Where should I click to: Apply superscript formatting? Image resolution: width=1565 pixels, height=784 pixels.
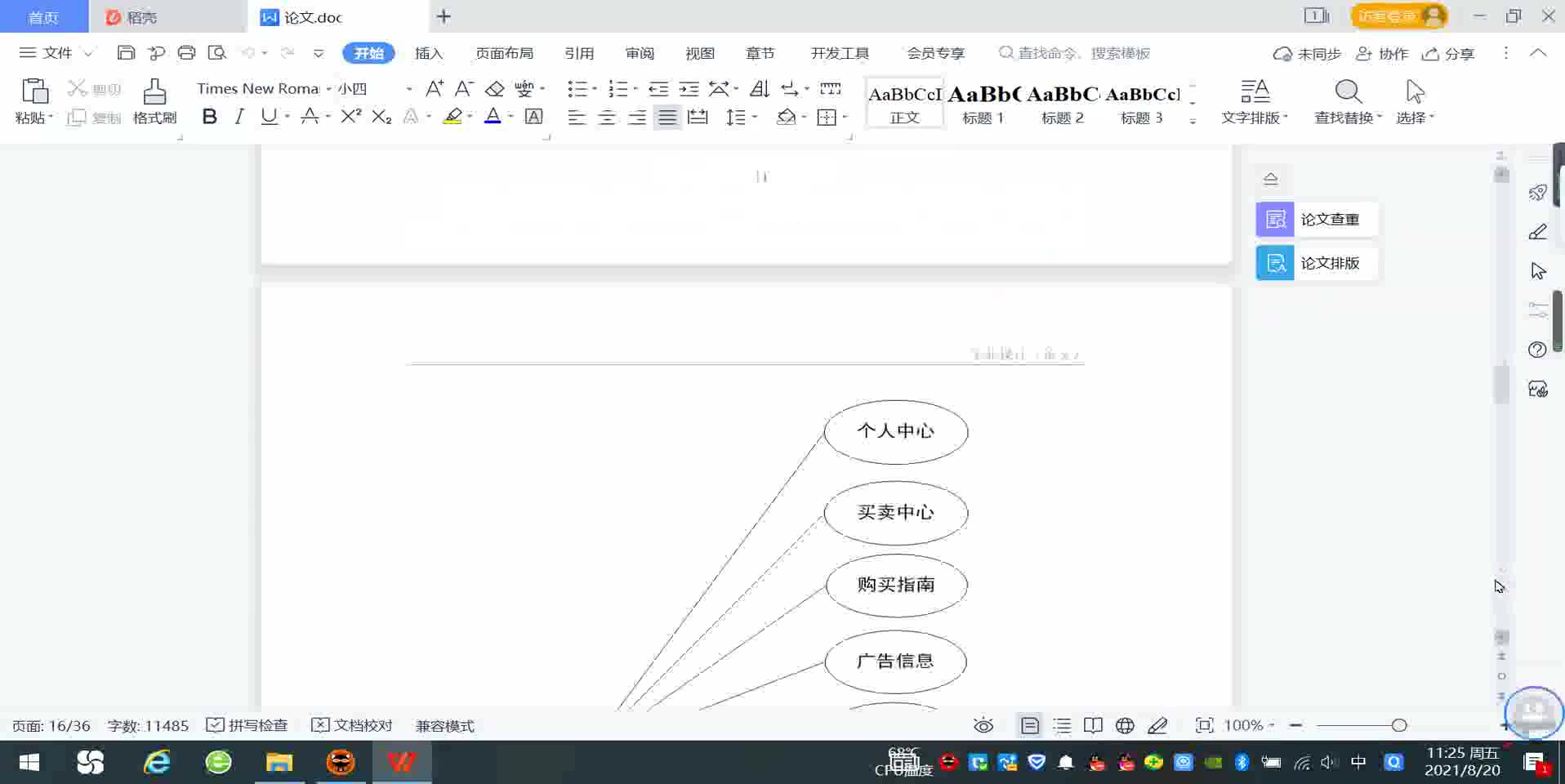click(x=350, y=117)
